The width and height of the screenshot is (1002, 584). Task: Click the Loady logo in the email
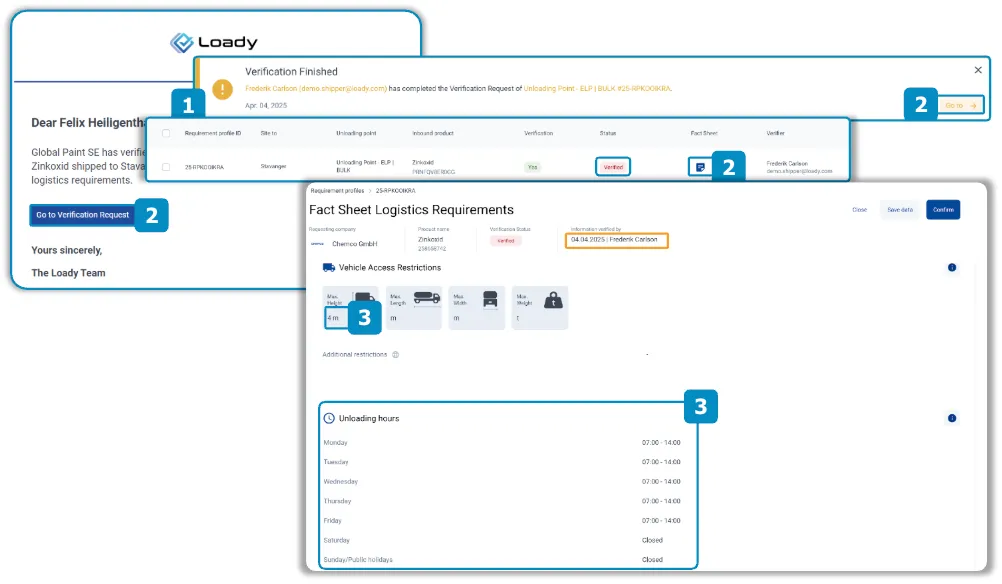pos(213,43)
